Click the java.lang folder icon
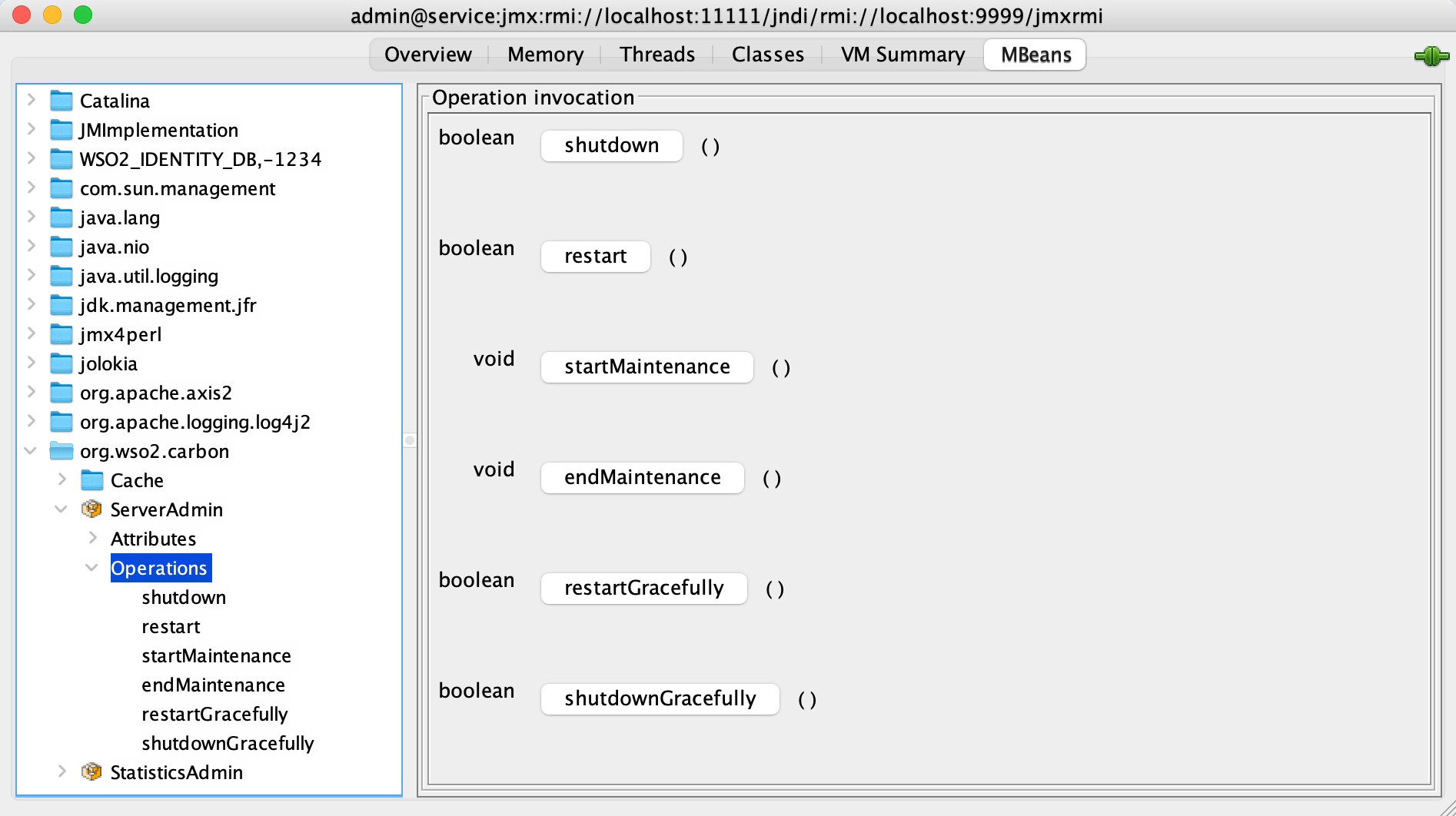Image resolution: width=1456 pixels, height=816 pixels. 61,217
